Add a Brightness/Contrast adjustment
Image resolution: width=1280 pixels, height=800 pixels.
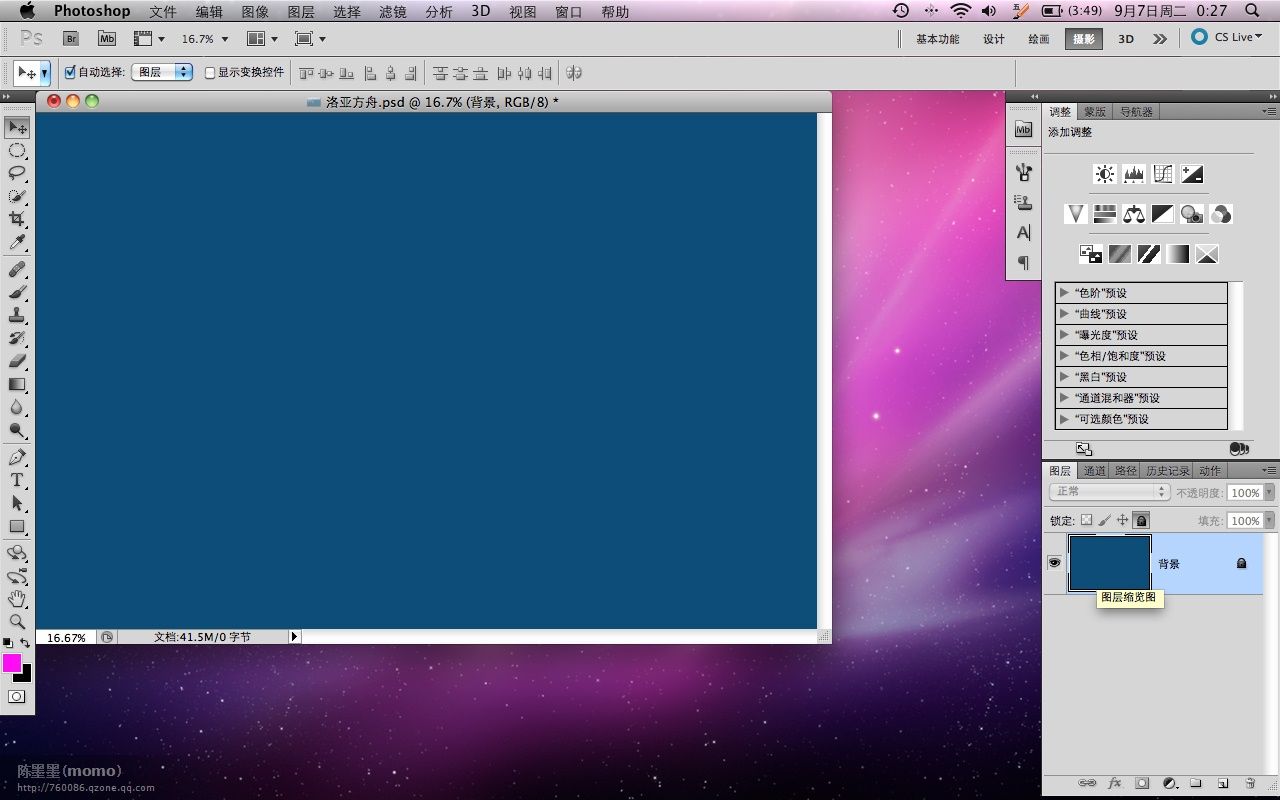pos(1104,174)
